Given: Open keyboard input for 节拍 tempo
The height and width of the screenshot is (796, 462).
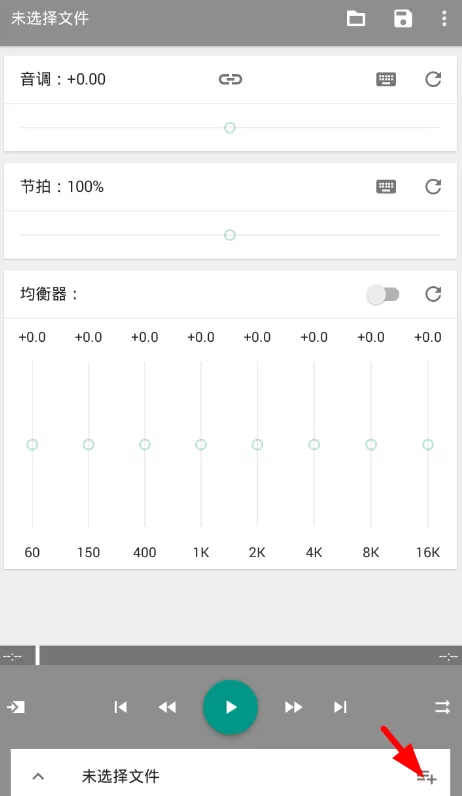Looking at the screenshot, I should coord(386,187).
